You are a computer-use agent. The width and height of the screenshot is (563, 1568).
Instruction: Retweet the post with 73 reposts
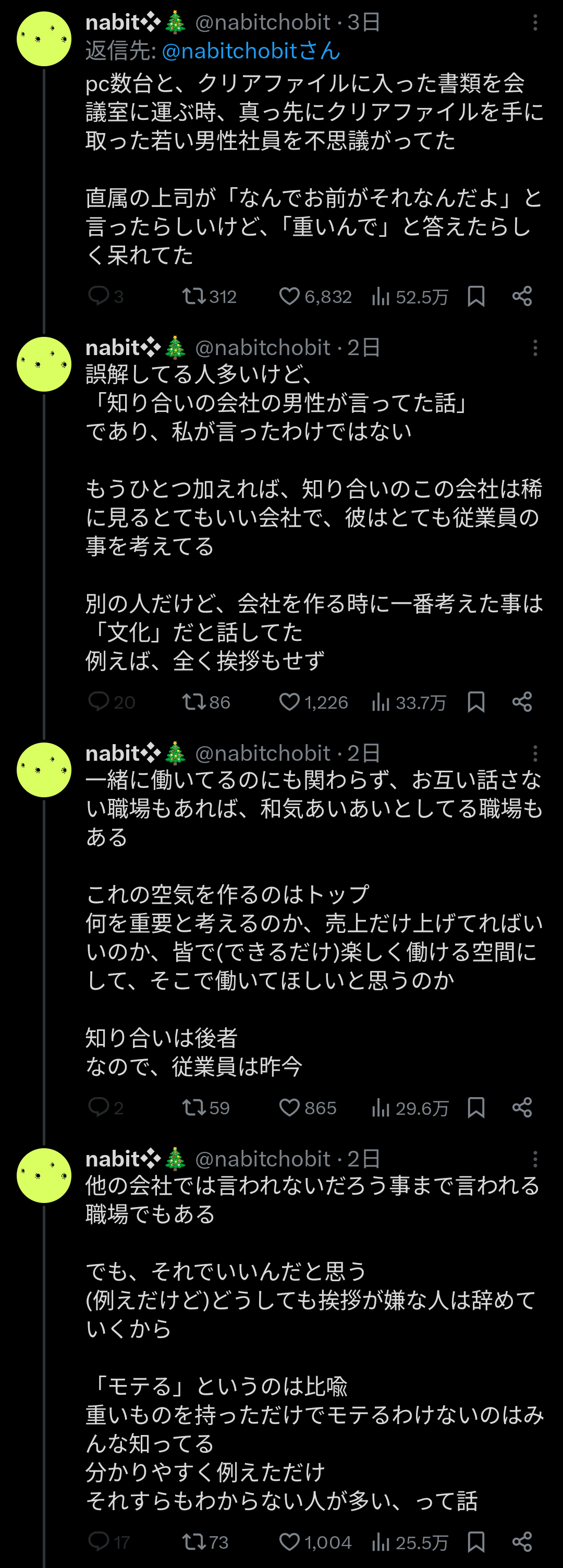[194, 1542]
